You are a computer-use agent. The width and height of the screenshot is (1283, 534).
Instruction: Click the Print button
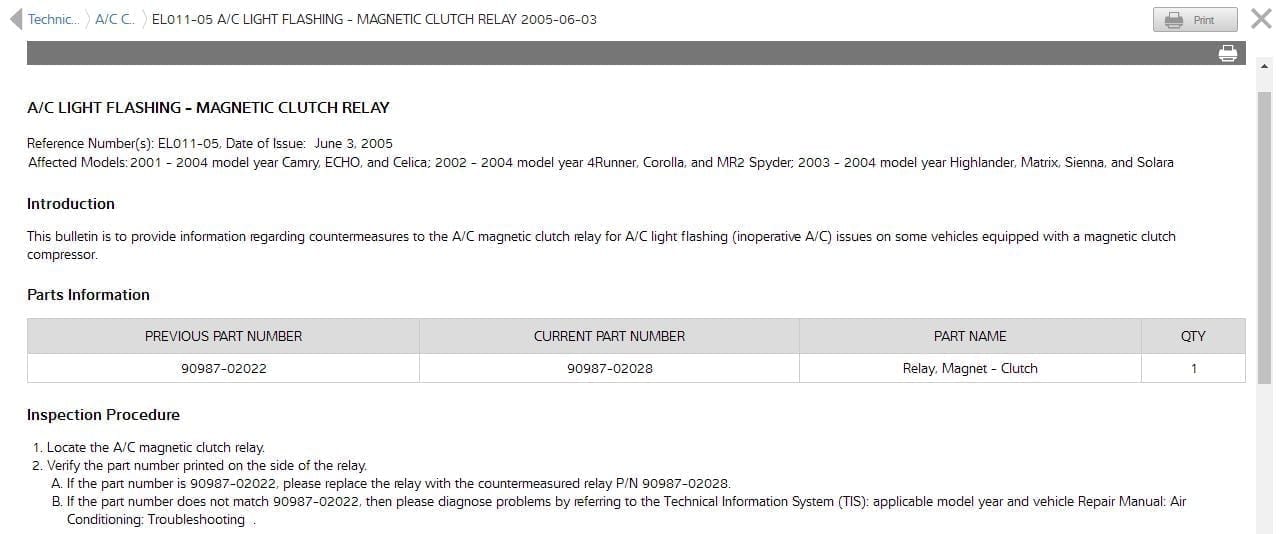(x=1195, y=19)
